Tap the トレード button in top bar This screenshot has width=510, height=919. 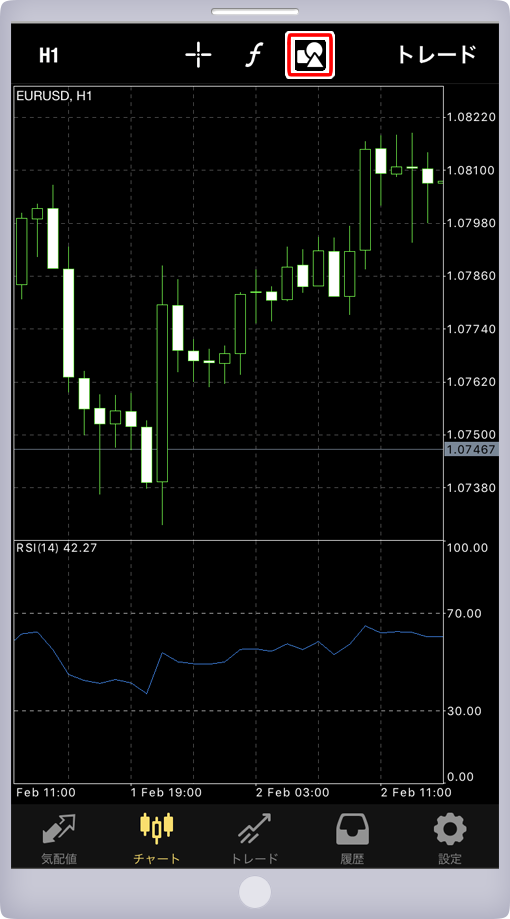coord(437,55)
